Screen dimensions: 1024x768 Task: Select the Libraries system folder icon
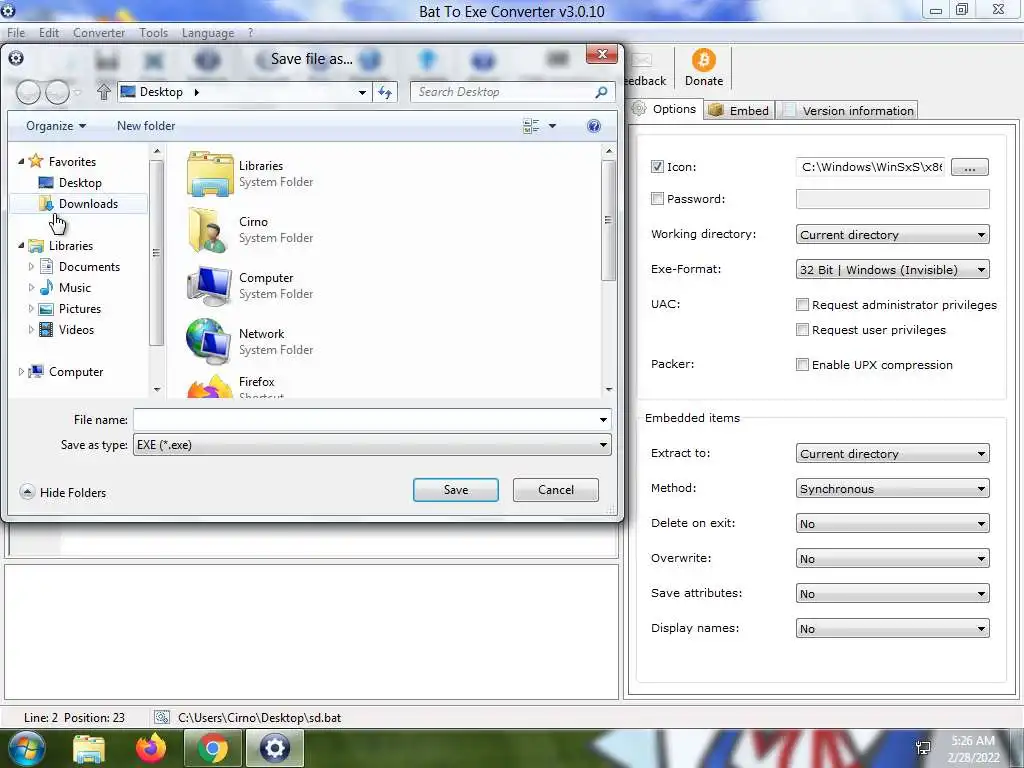tap(210, 174)
